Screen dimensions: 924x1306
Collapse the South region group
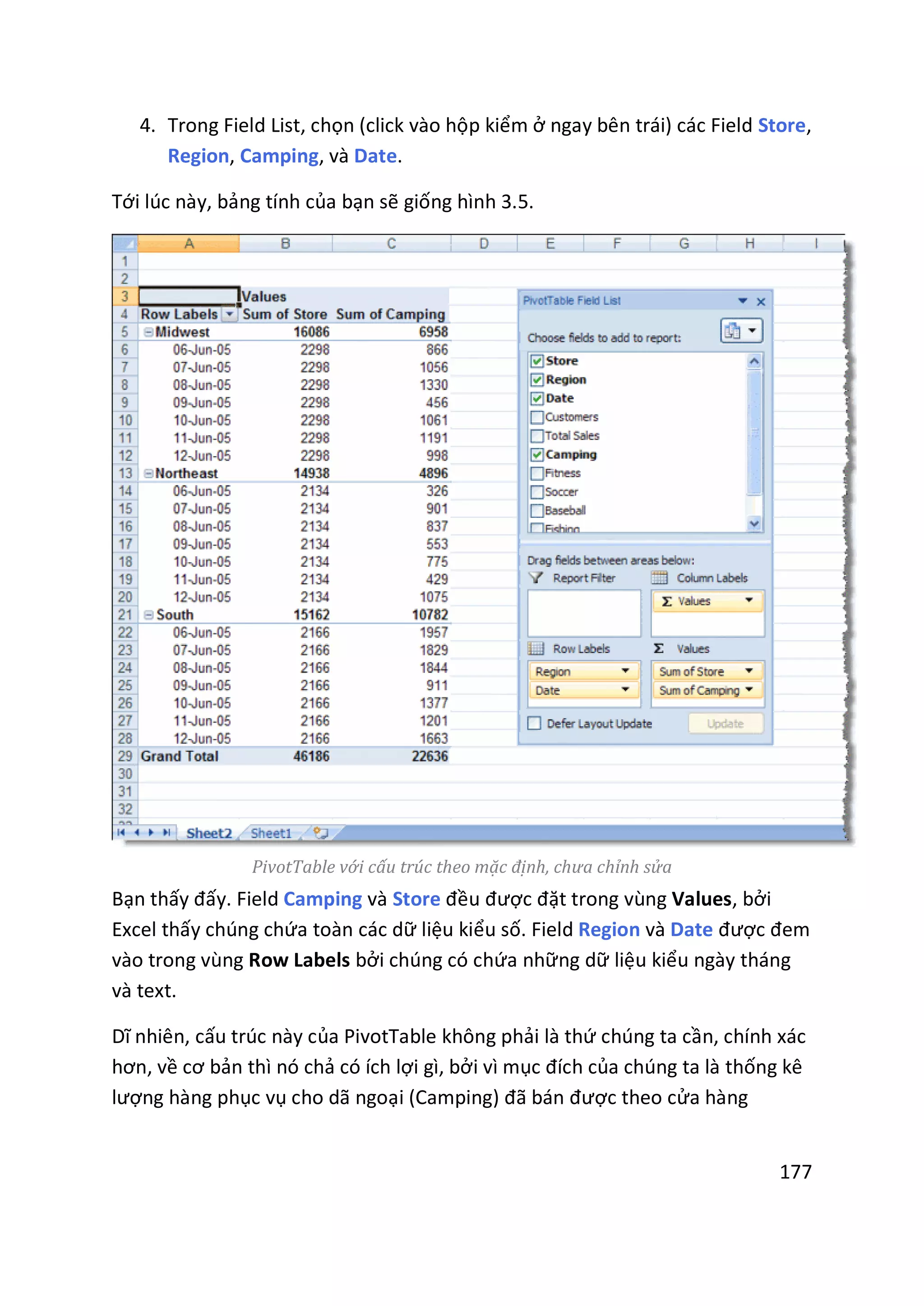(x=148, y=615)
